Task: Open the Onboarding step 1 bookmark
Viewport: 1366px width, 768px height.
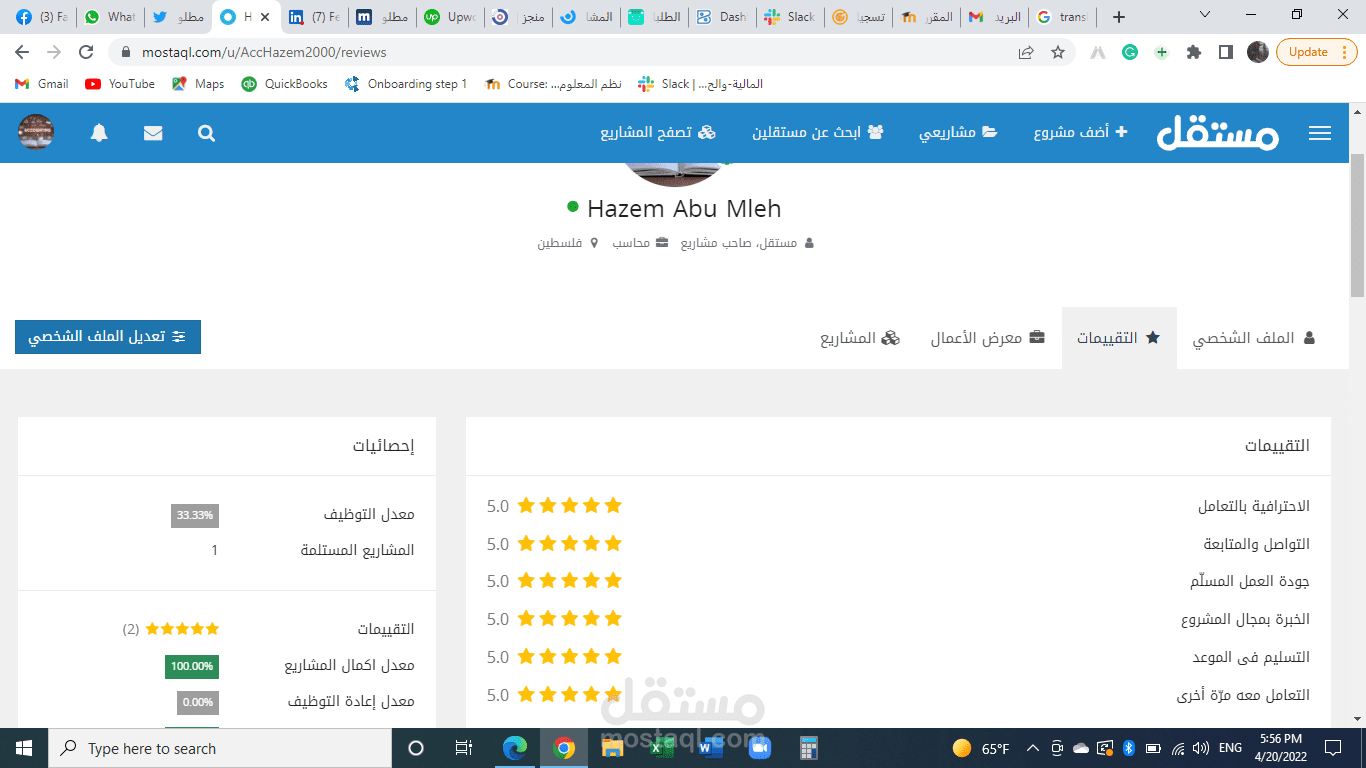Action: click(x=407, y=84)
